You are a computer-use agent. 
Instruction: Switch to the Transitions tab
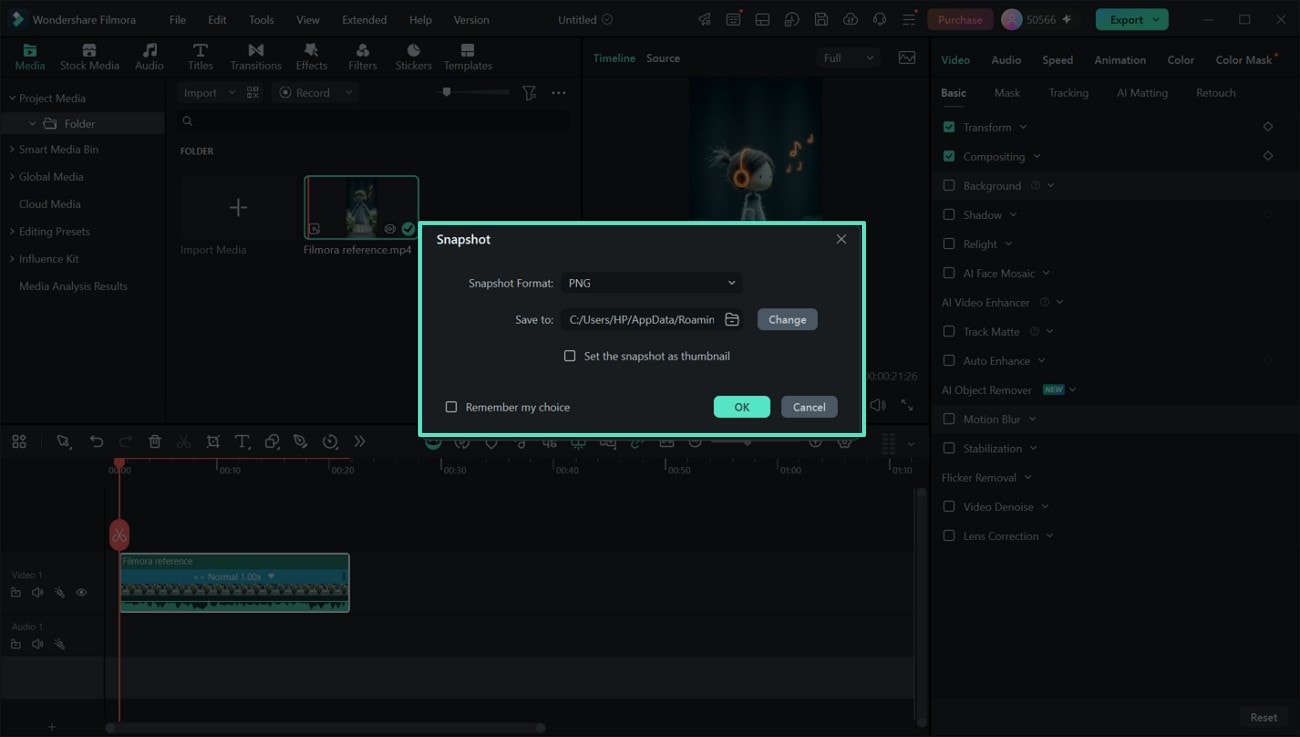pos(256,57)
